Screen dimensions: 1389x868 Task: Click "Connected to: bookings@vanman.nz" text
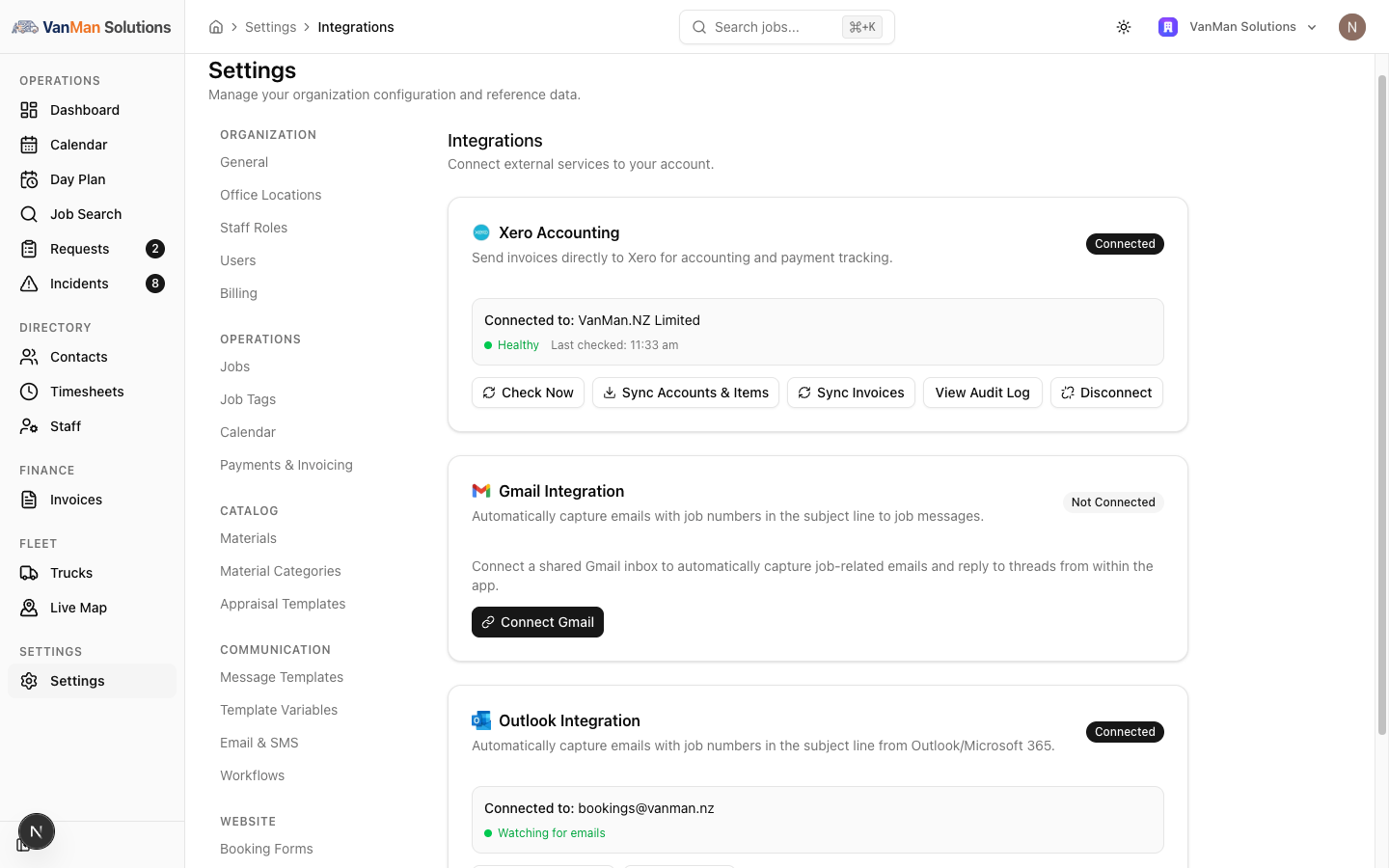[x=599, y=808]
